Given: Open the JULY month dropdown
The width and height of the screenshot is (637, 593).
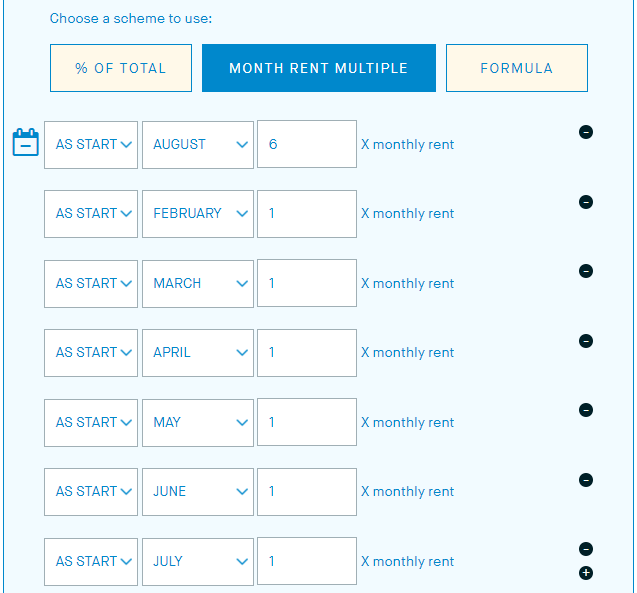Looking at the screenshot, I should click(x=198, y=561).
